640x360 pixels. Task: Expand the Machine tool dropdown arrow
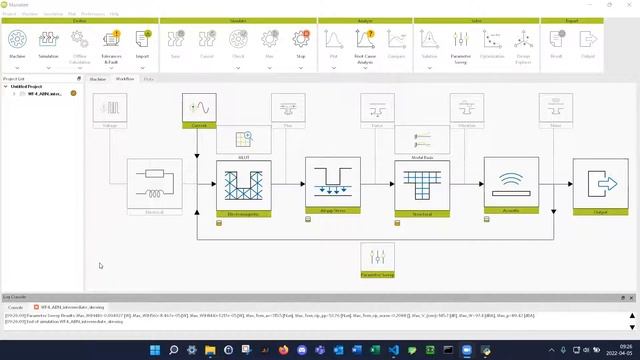click(x=17, y=68)
